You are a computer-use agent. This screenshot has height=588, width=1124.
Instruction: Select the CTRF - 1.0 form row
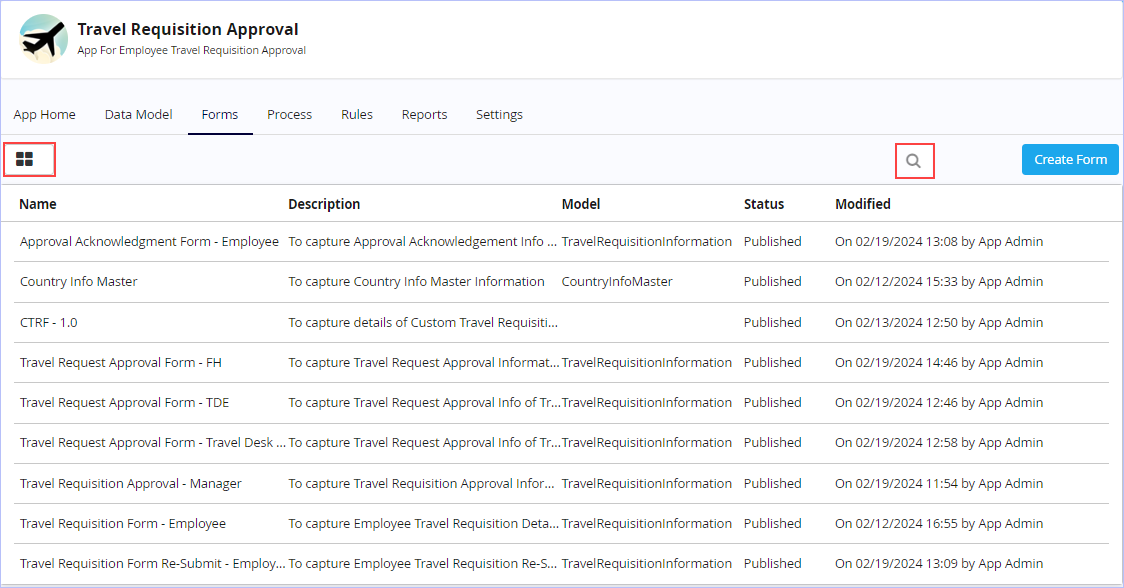[x=49, y=323]
